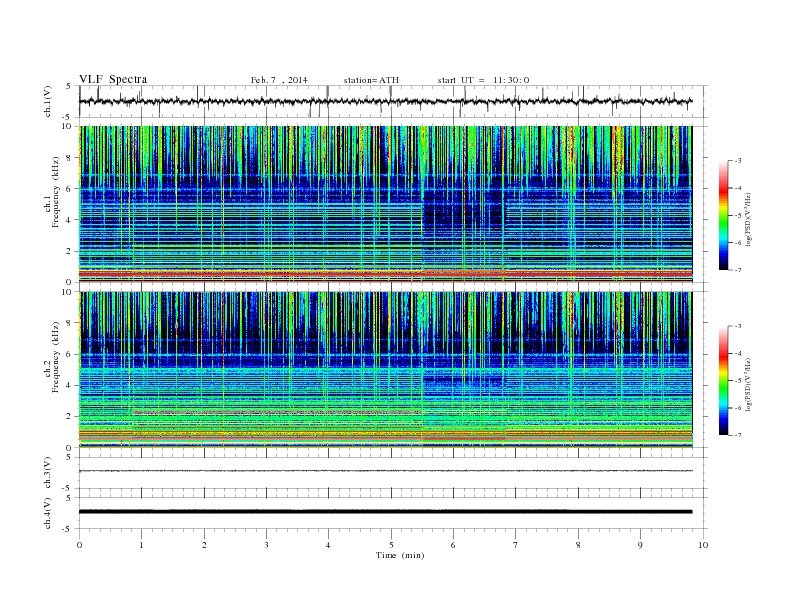Click the '8' kHz tick on ch.2 frequency axis
This screenshot has width=792, height=612.
(69, 323)
